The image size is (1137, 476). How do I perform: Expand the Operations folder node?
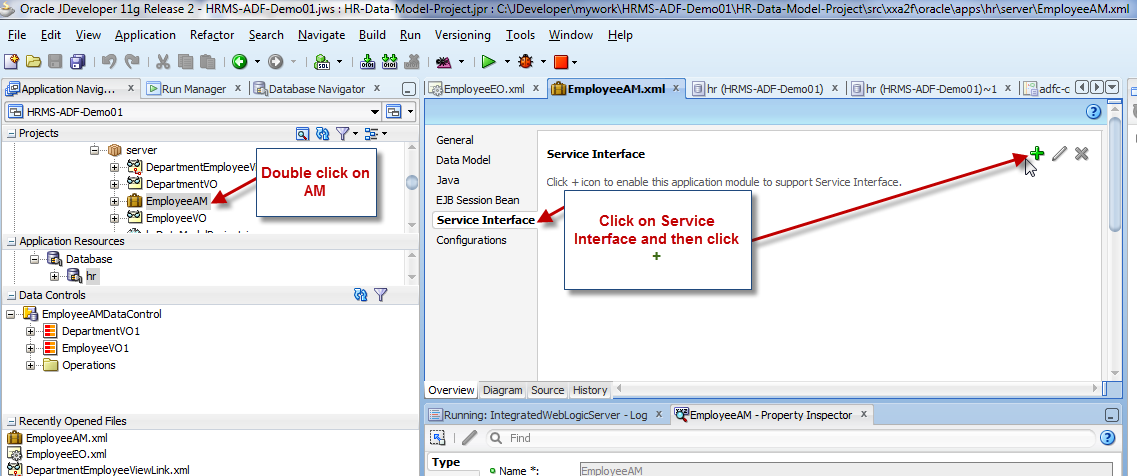[x=30, y=365]
